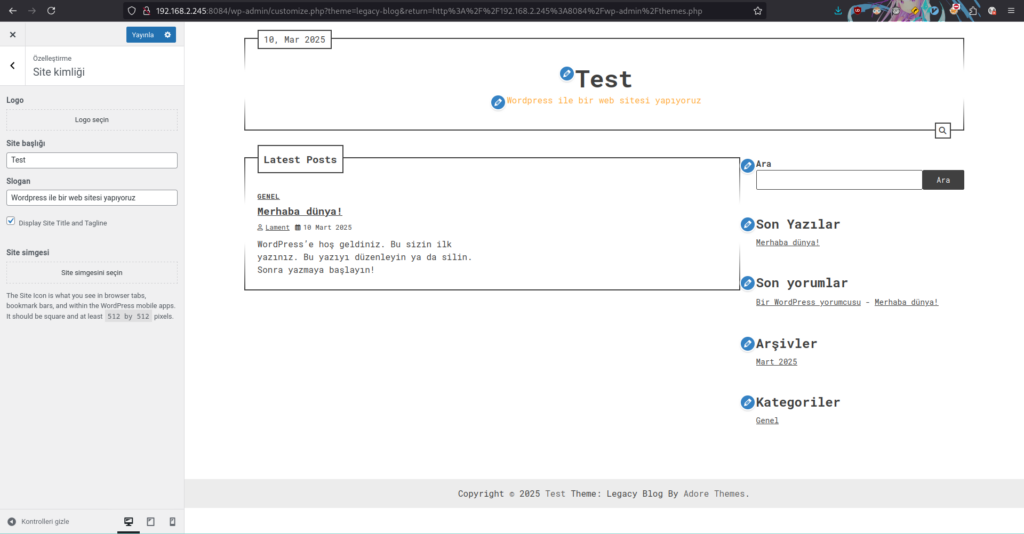Click the edit pencil beside Kategoriler widget
Viewport: 1024px width, 534px height.
click(x=747, y=403)
